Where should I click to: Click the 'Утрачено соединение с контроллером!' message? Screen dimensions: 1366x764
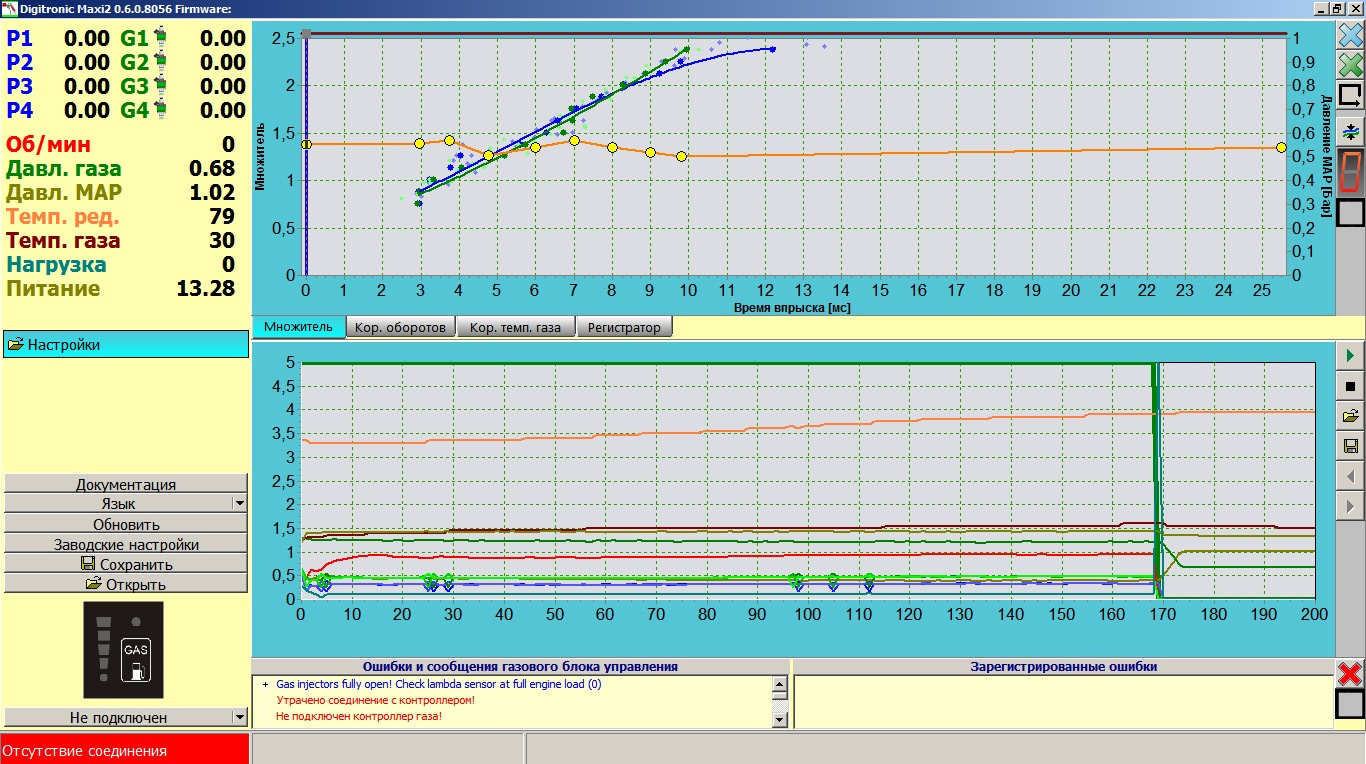coord(375,701)
